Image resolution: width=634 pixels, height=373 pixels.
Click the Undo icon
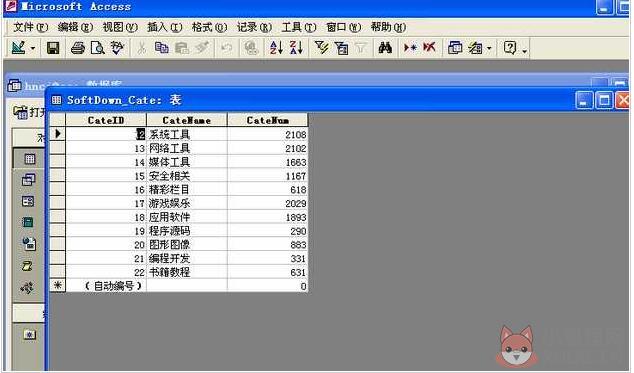tap(226, 48)
